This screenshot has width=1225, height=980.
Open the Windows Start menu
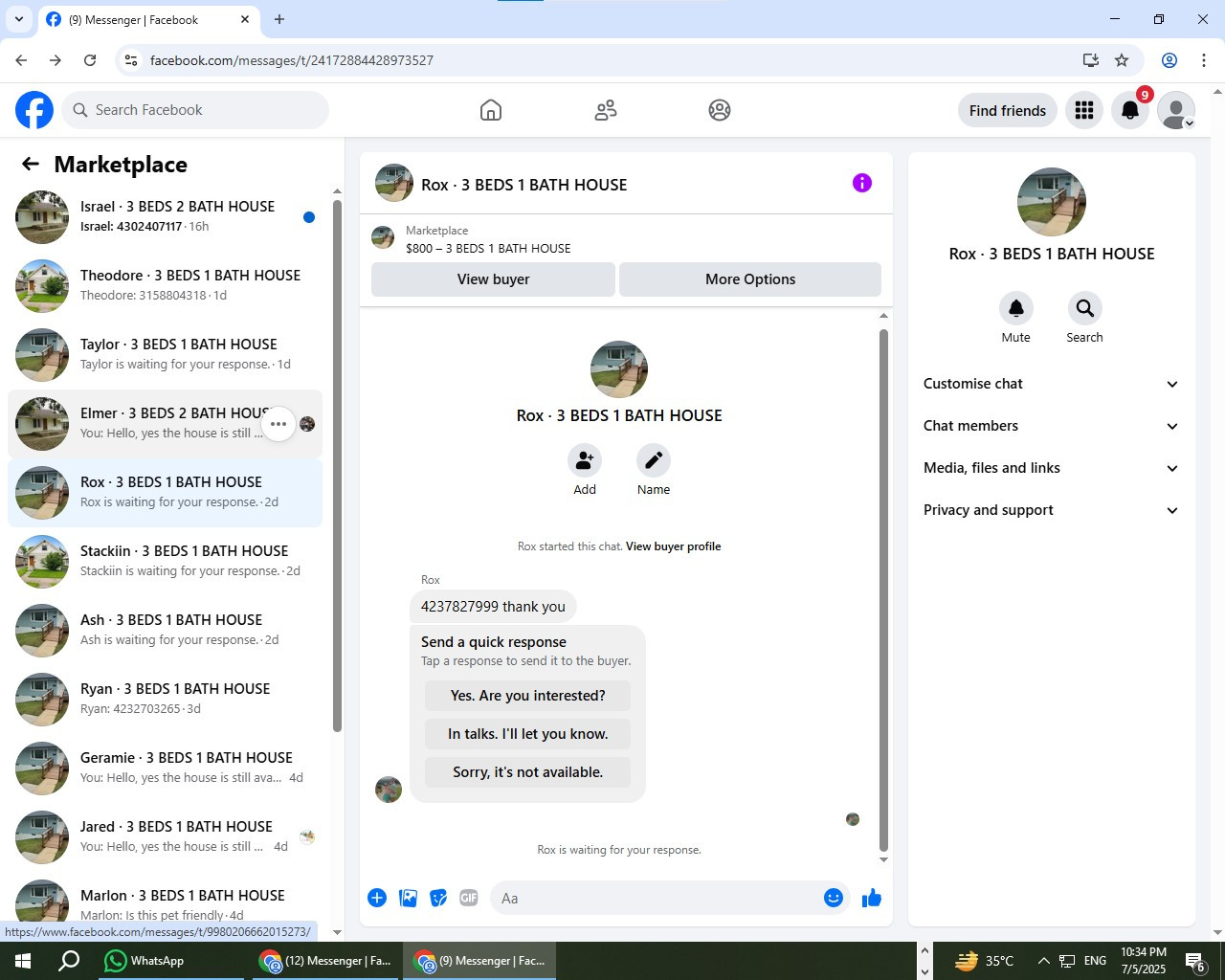[x=23, y=961]
